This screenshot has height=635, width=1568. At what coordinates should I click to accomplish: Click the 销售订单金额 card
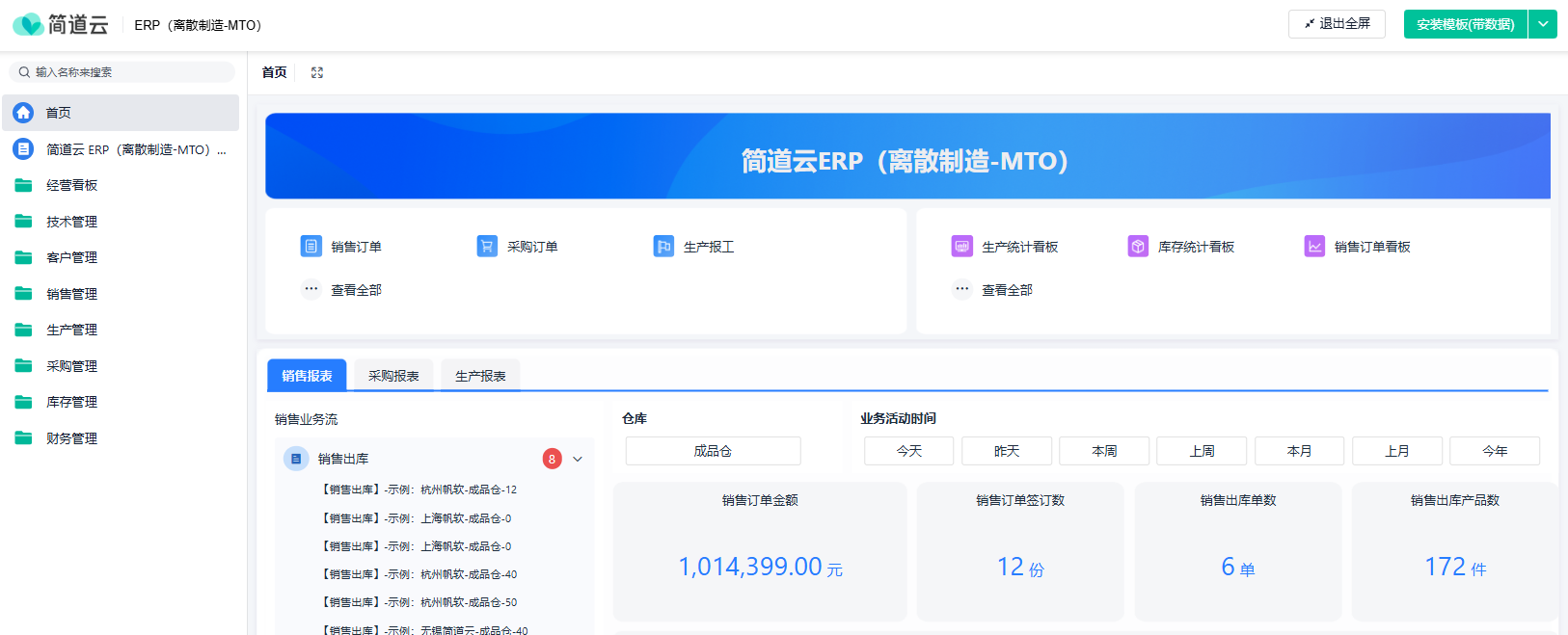(x=760, y=551)
